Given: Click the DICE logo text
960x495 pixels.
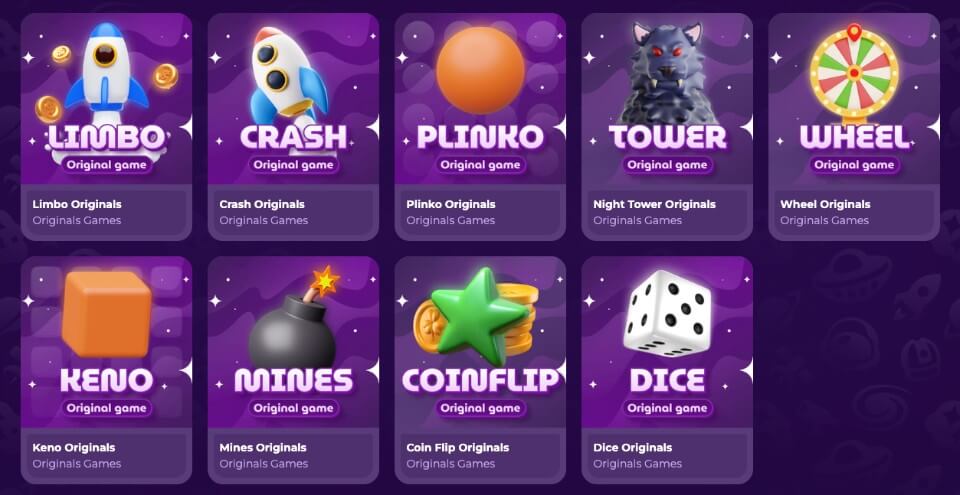Looking at the screenshot, I should pos(667,380).
